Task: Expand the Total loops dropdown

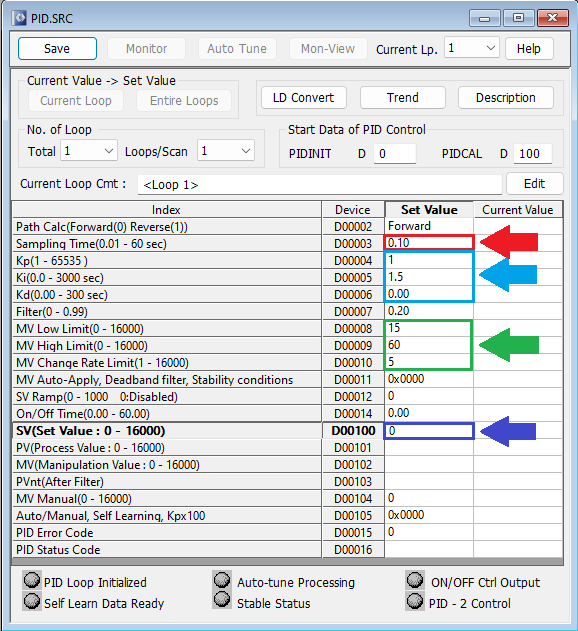Action: point(89,151)
